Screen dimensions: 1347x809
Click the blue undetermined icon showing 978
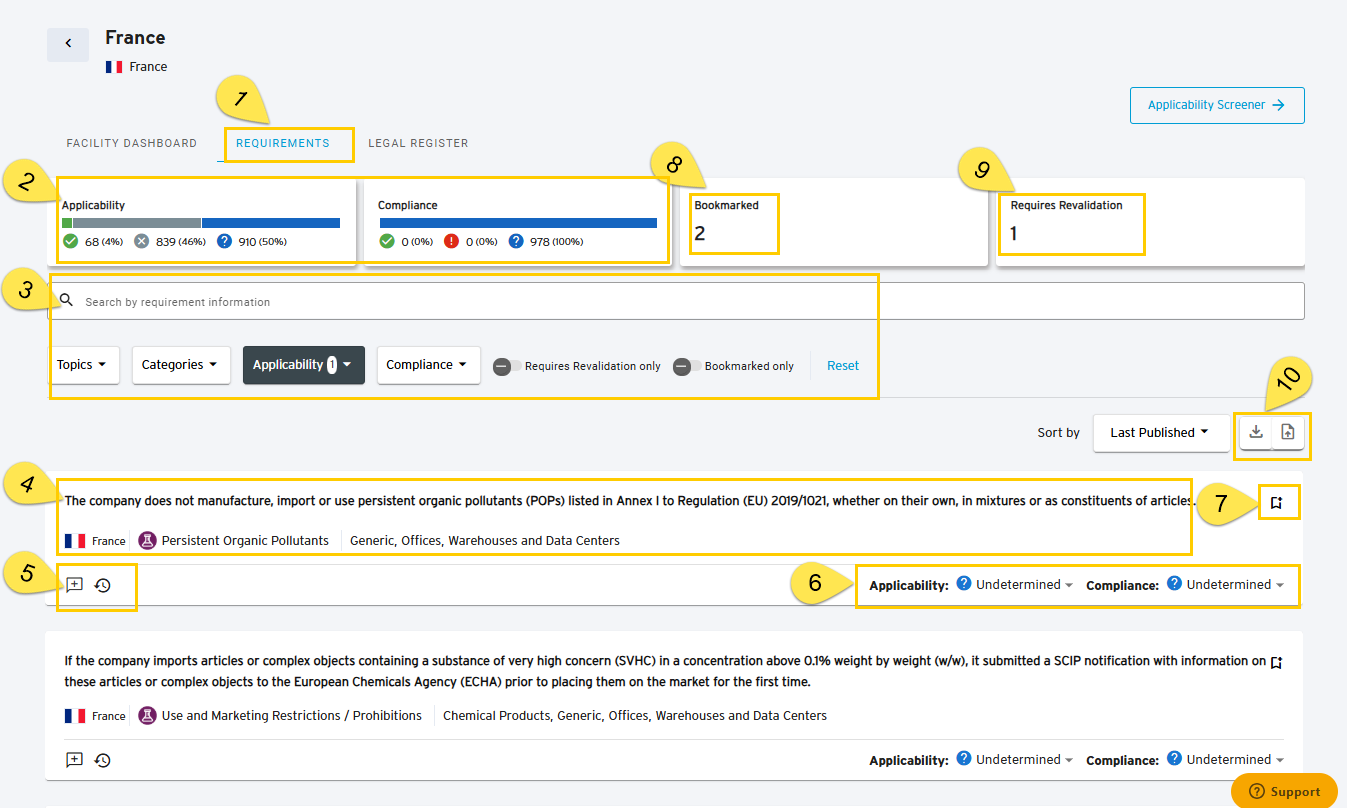pos(516,241)
